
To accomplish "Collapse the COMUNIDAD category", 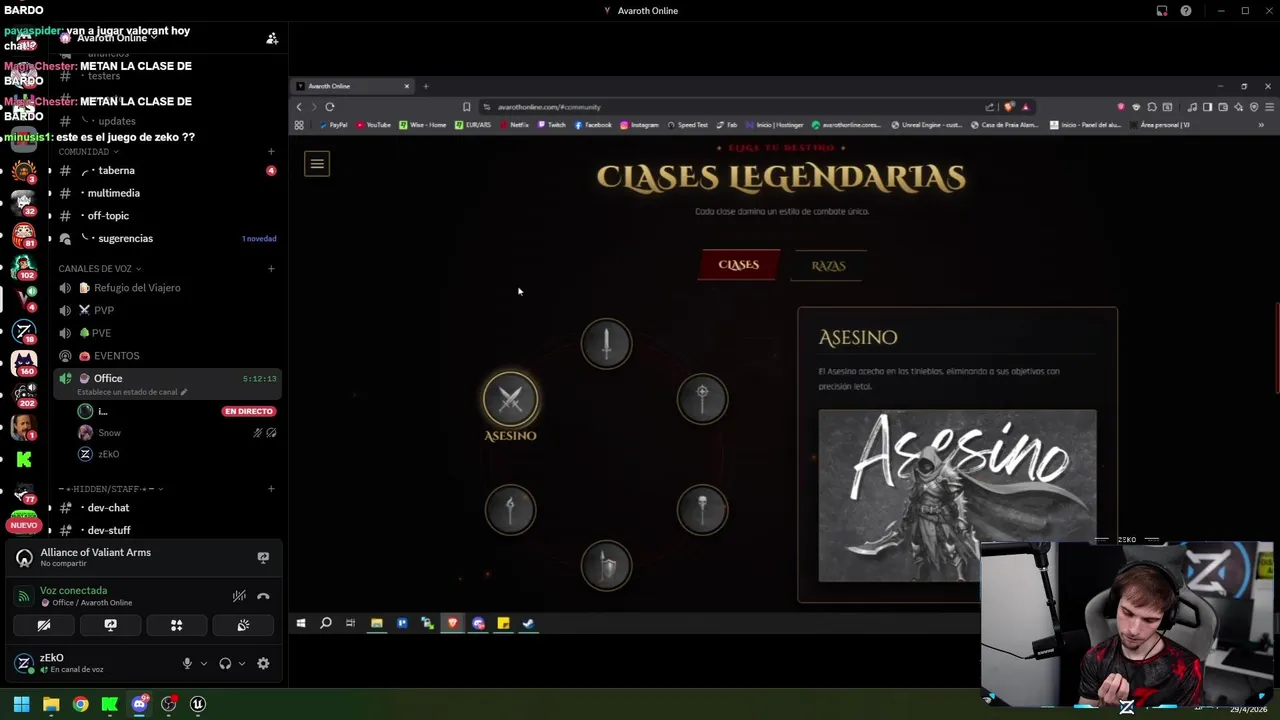I will click(x=88, y=152).
